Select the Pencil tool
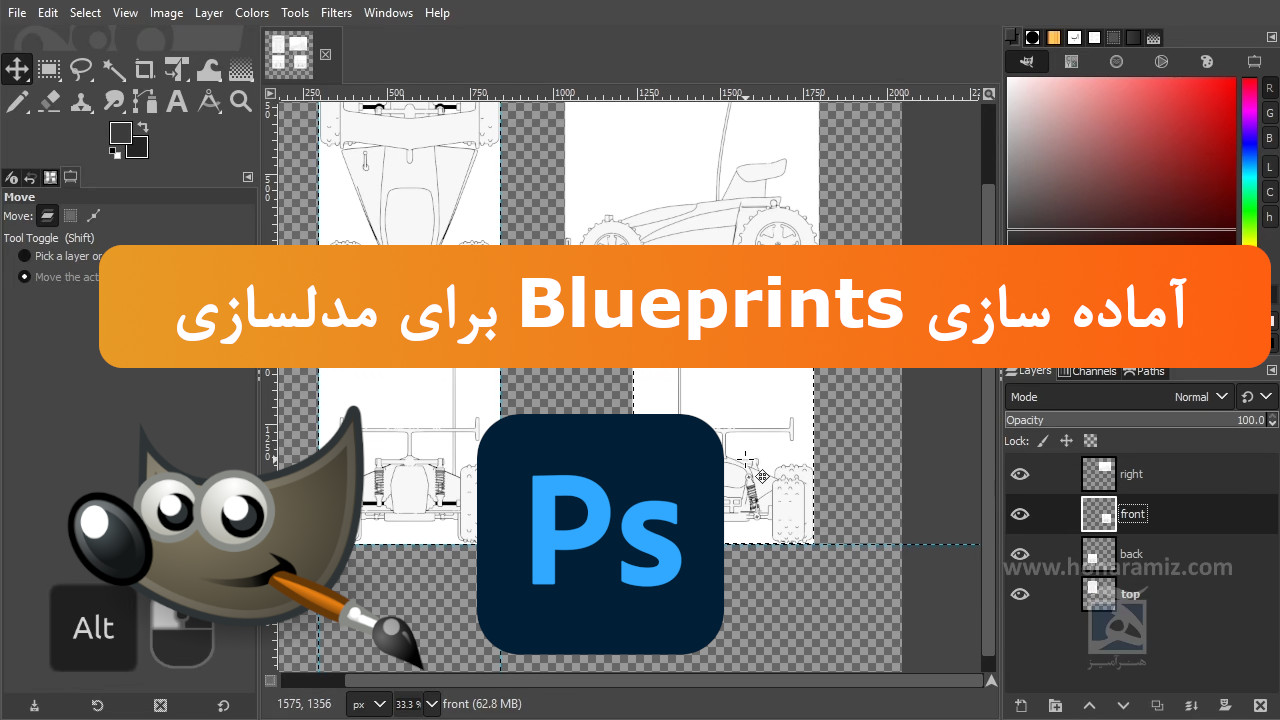1280x720 pixels. coord(17,101)
